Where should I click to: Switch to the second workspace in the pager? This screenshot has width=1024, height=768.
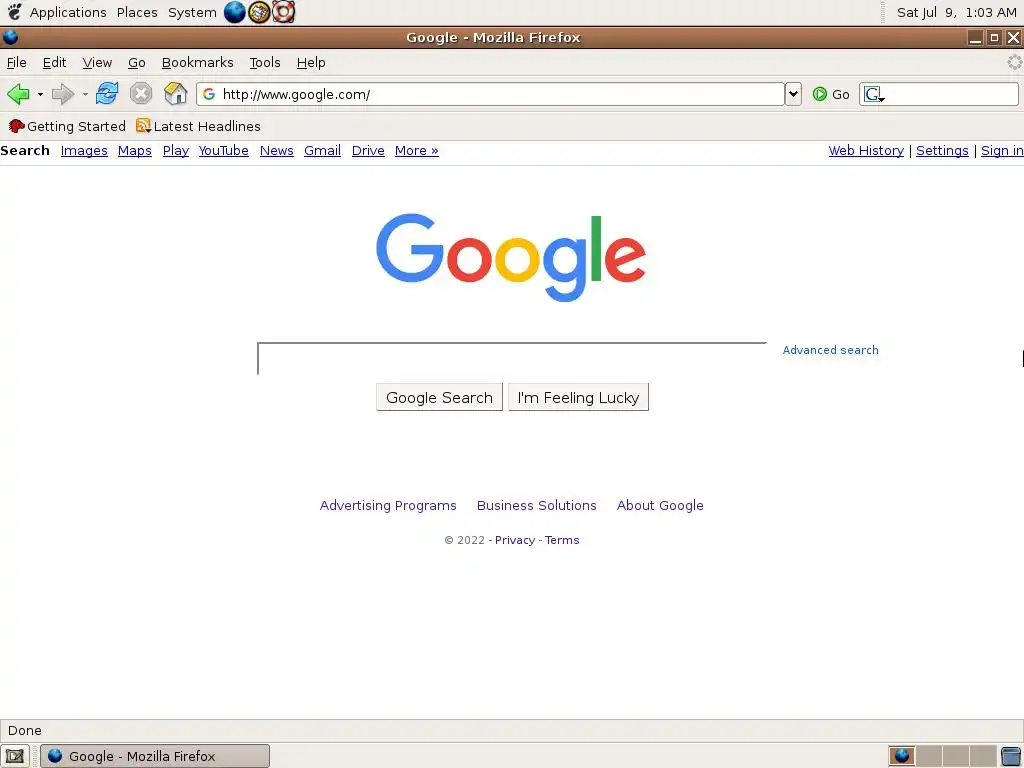pos(929,756)
